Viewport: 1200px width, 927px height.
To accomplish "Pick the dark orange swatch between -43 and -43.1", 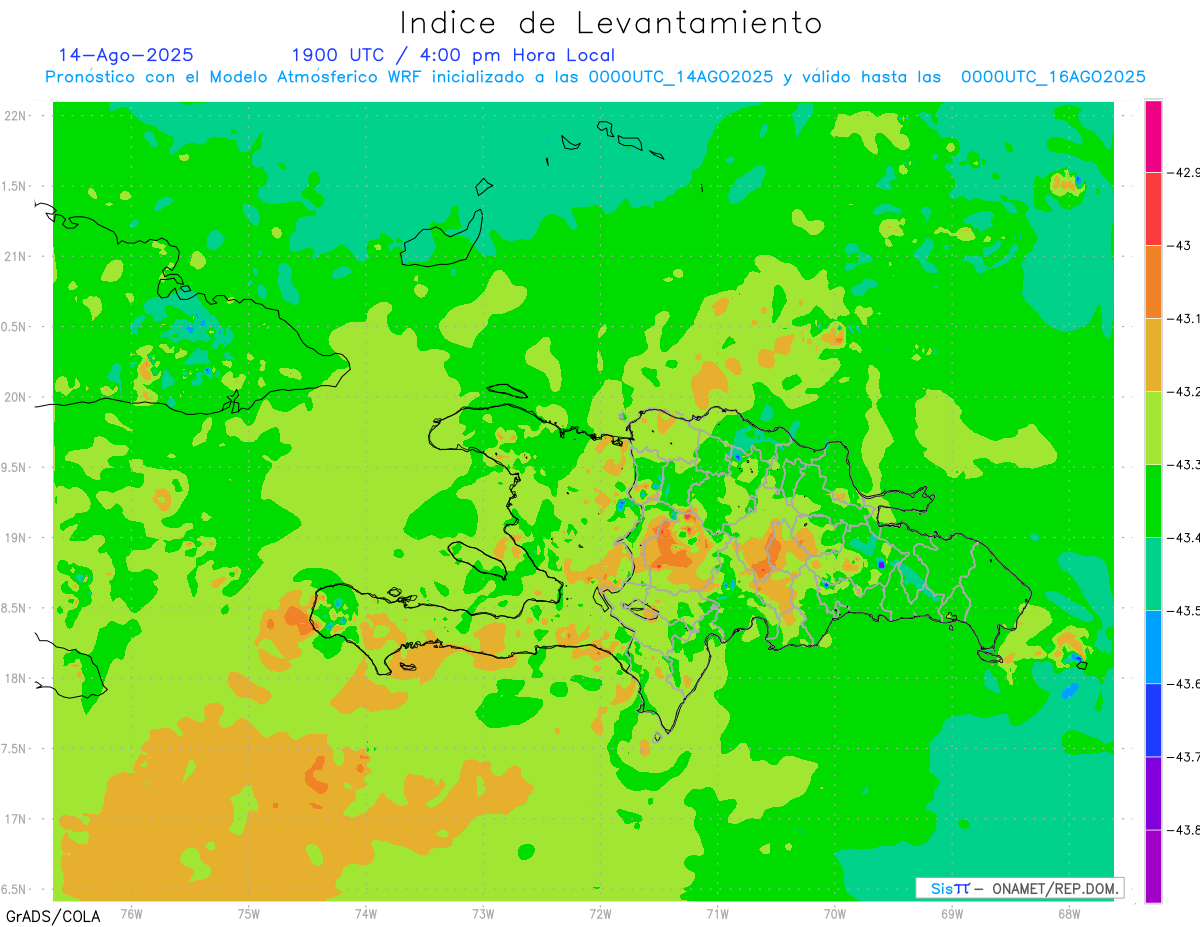I will [1153, 282].
